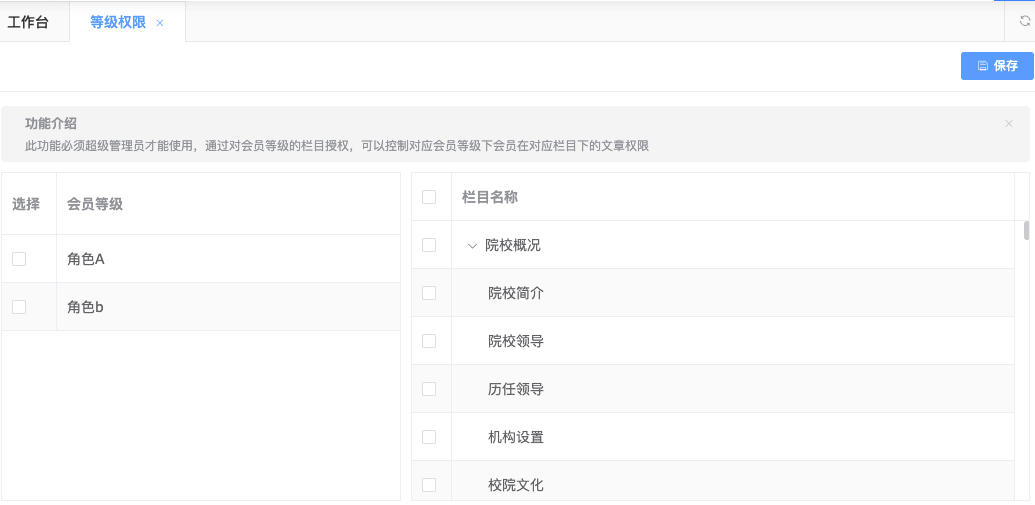Switch to the 工作台 tab
1035x505 pixels.
(28, 22)
